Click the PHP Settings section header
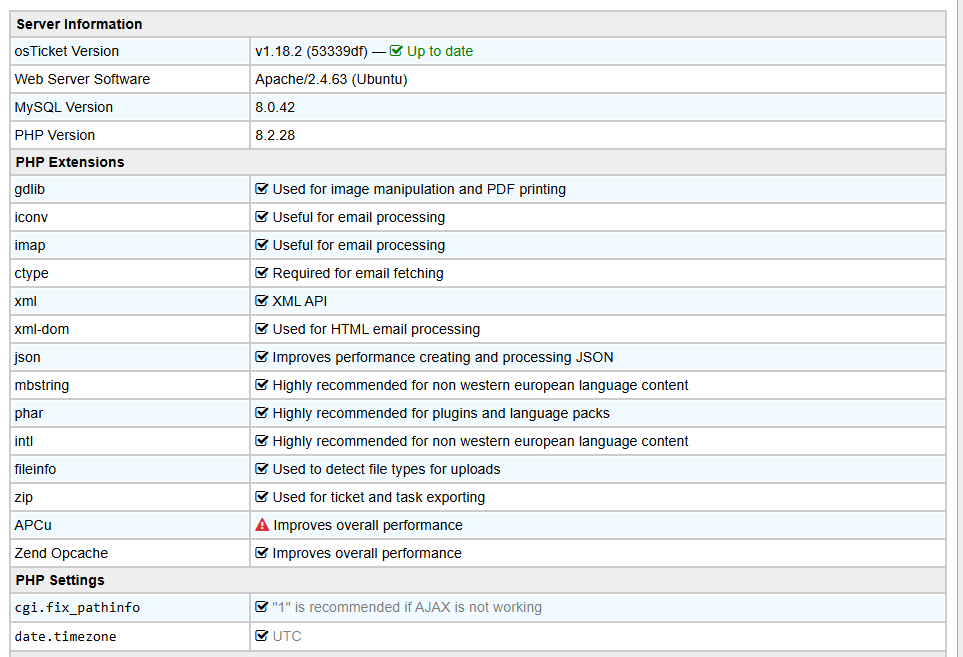This screenshot has width=963, height=657. pyautogui.click(x=478, y=580)
